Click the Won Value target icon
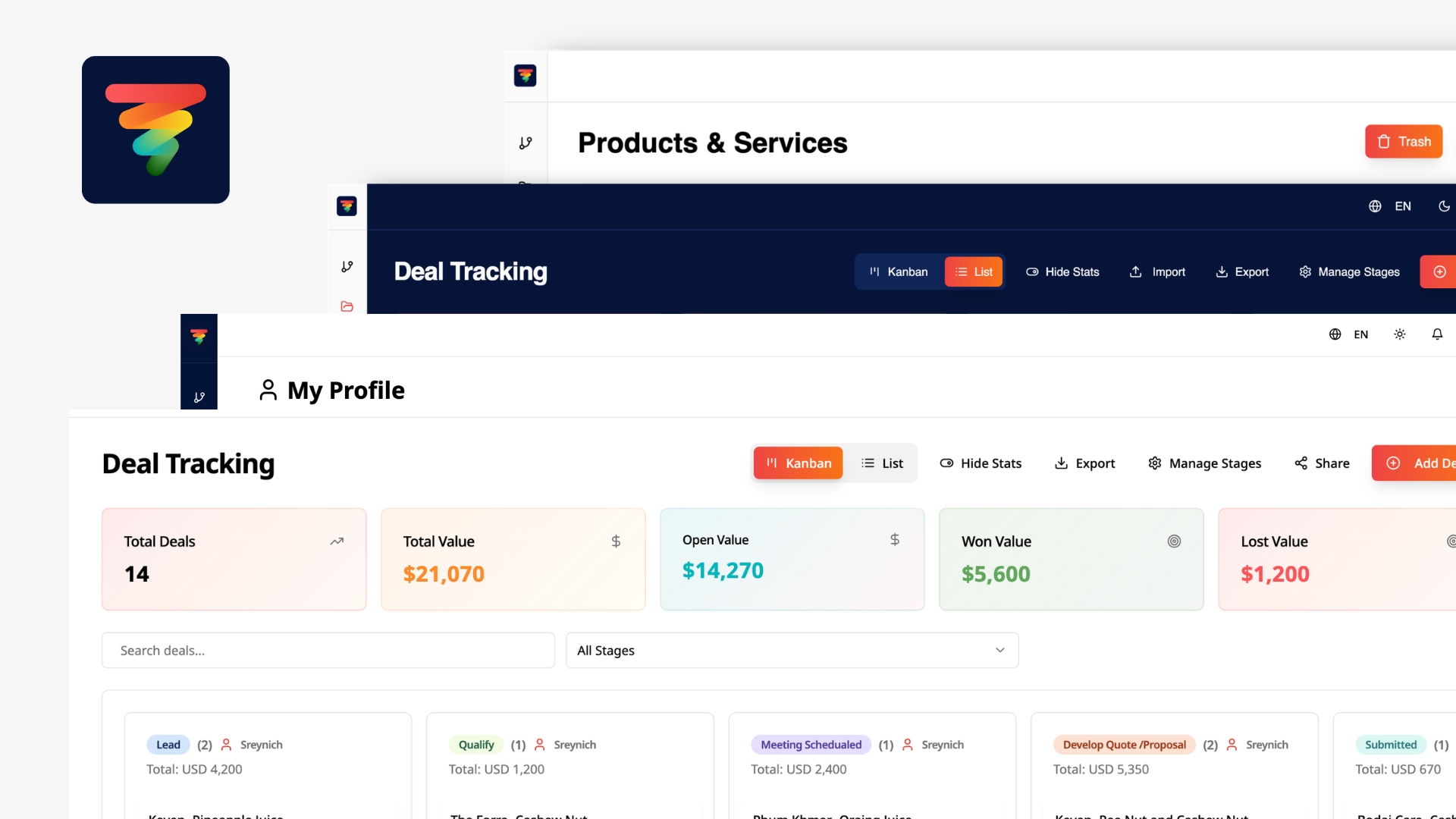 1174,541
